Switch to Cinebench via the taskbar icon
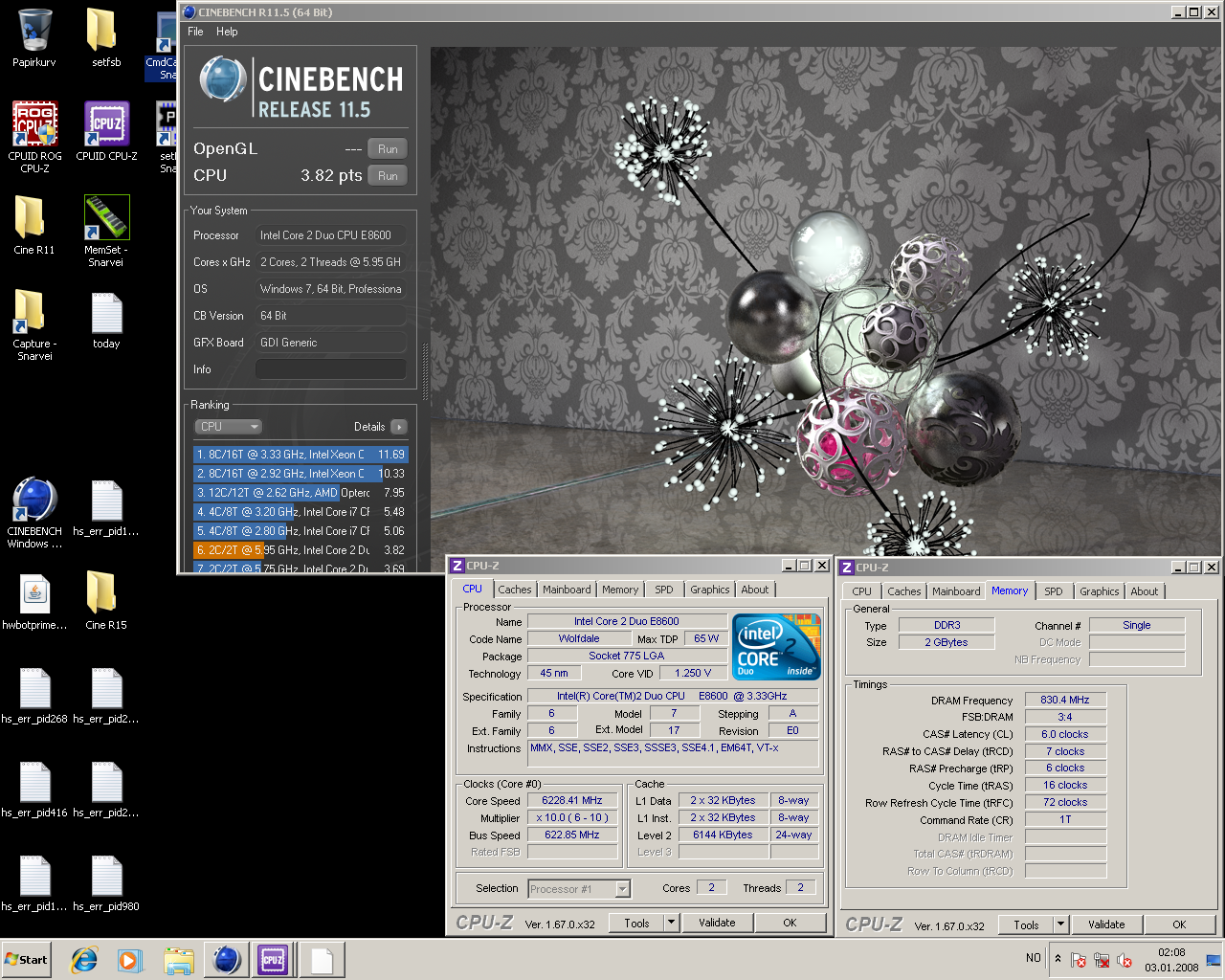Screen dimensions: 1225x980 click(226, 960)
